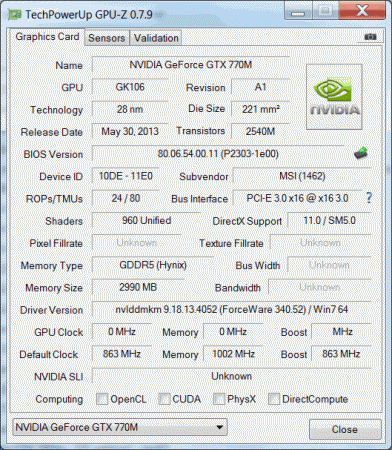Viewport: 392px width, 450px height.
Task: Click the GPU Clock row Memory 0 MHz field
Action: [233, 332]
